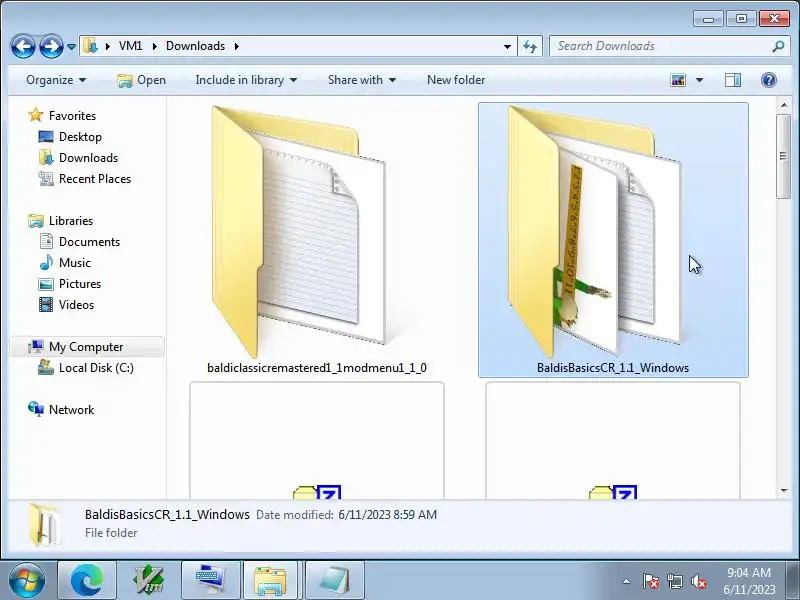Open the Vim app from the taskbar

coord(148,581)
